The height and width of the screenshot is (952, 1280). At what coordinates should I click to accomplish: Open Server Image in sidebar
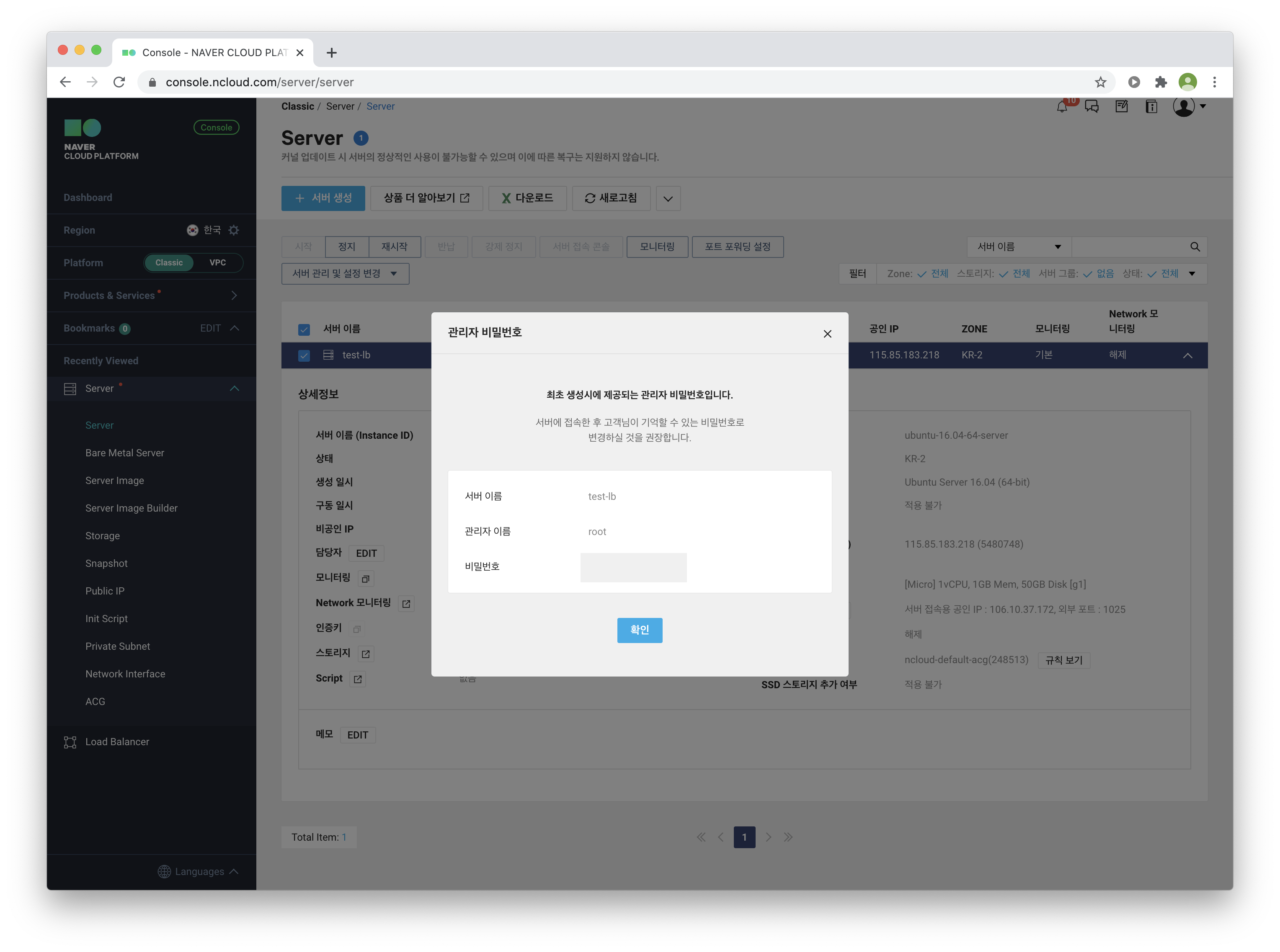pos(115,481)
